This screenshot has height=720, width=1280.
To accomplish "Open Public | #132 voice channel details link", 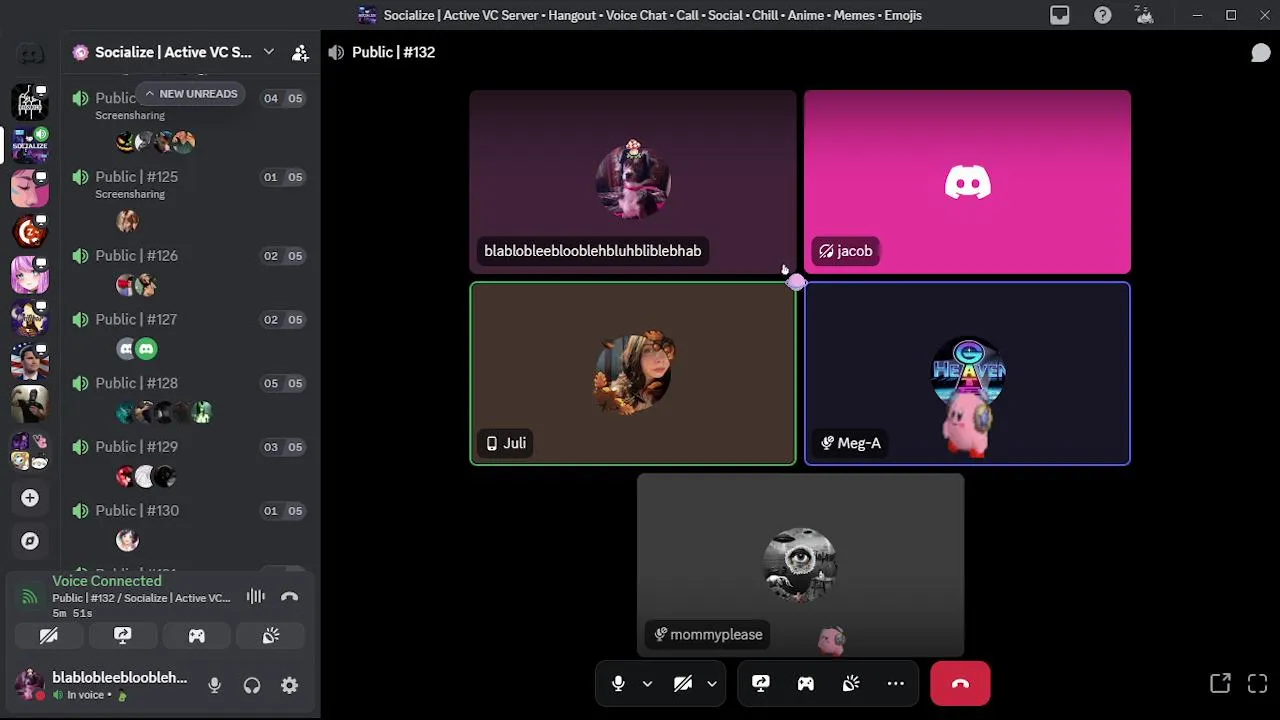I will pos(141,598).
